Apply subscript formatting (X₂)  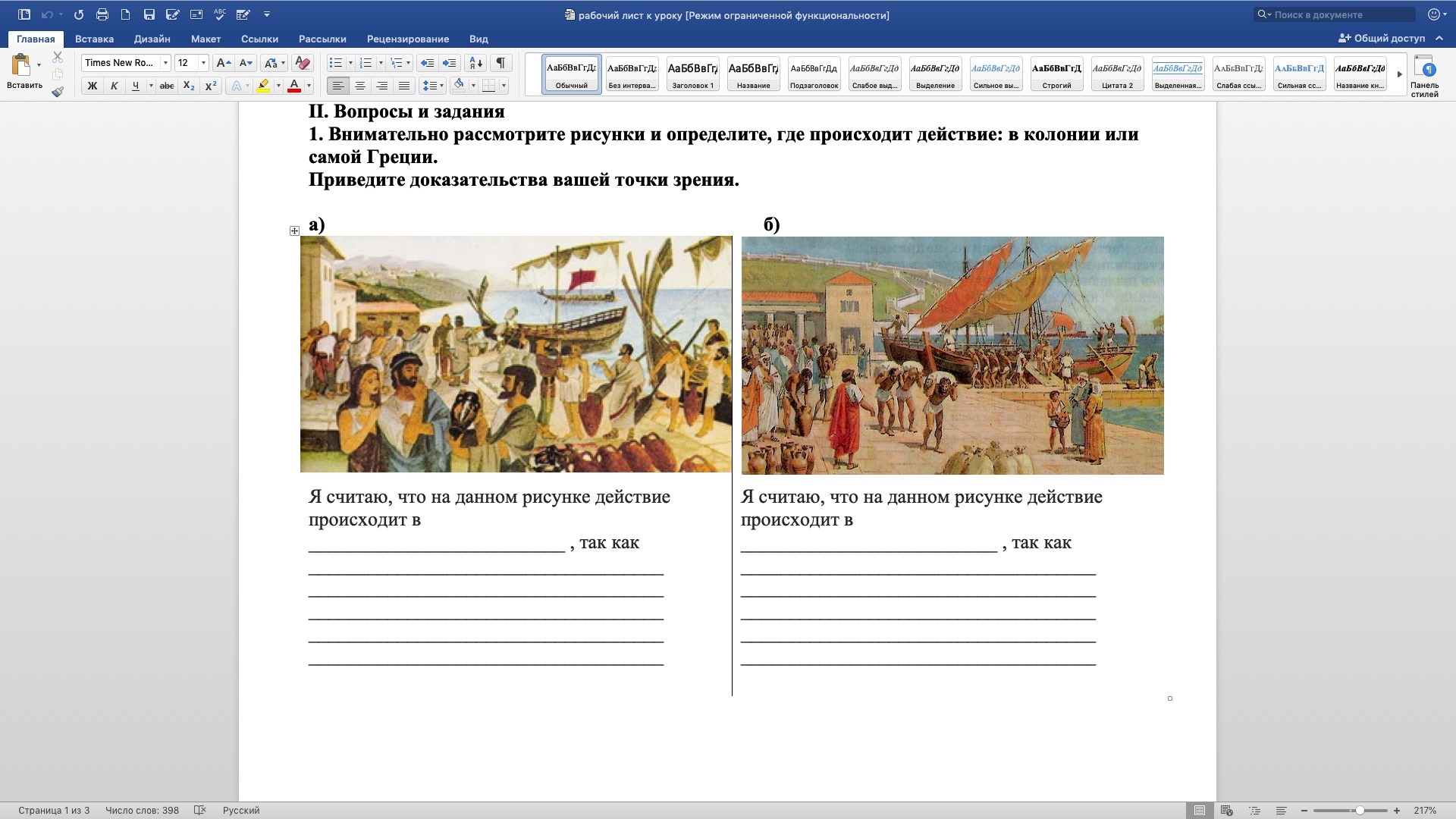(189, 86)
